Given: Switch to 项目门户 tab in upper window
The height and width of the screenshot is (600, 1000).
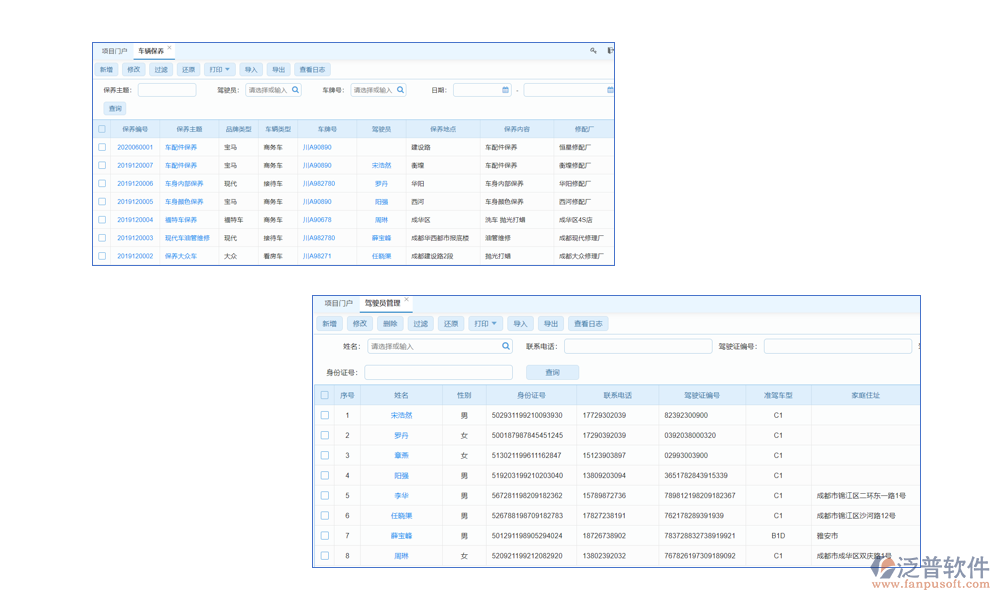Looking at the screenshot, I should point(114,50).
